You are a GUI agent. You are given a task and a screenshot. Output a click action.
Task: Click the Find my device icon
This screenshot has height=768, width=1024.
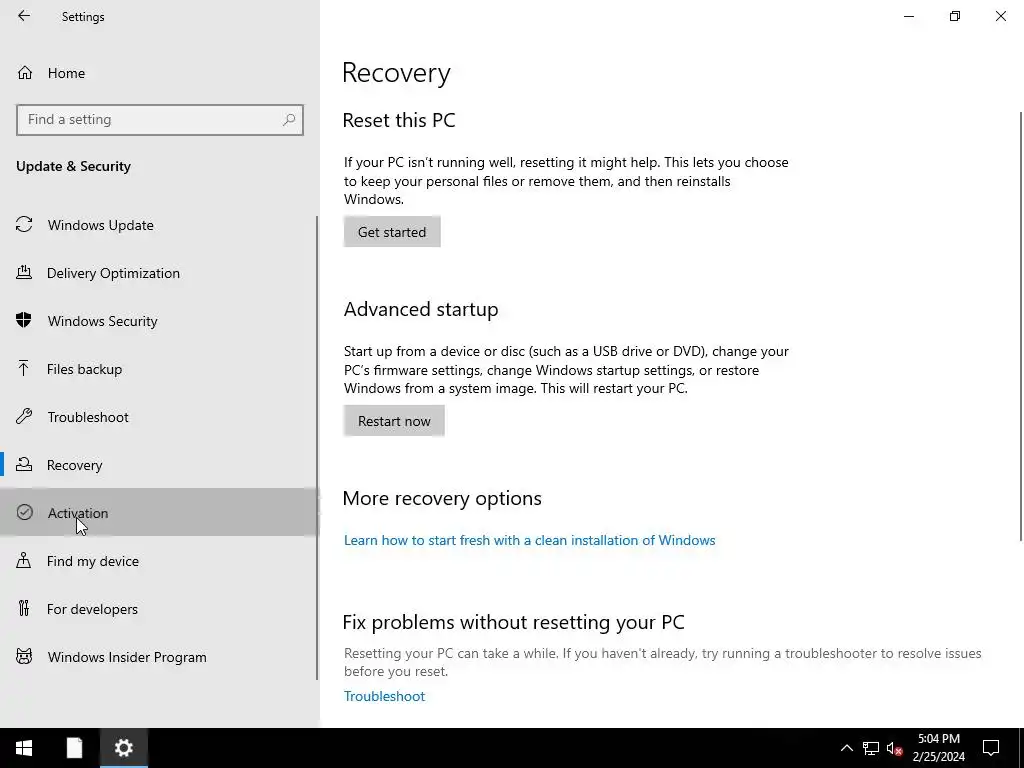(x=24, y=560)
